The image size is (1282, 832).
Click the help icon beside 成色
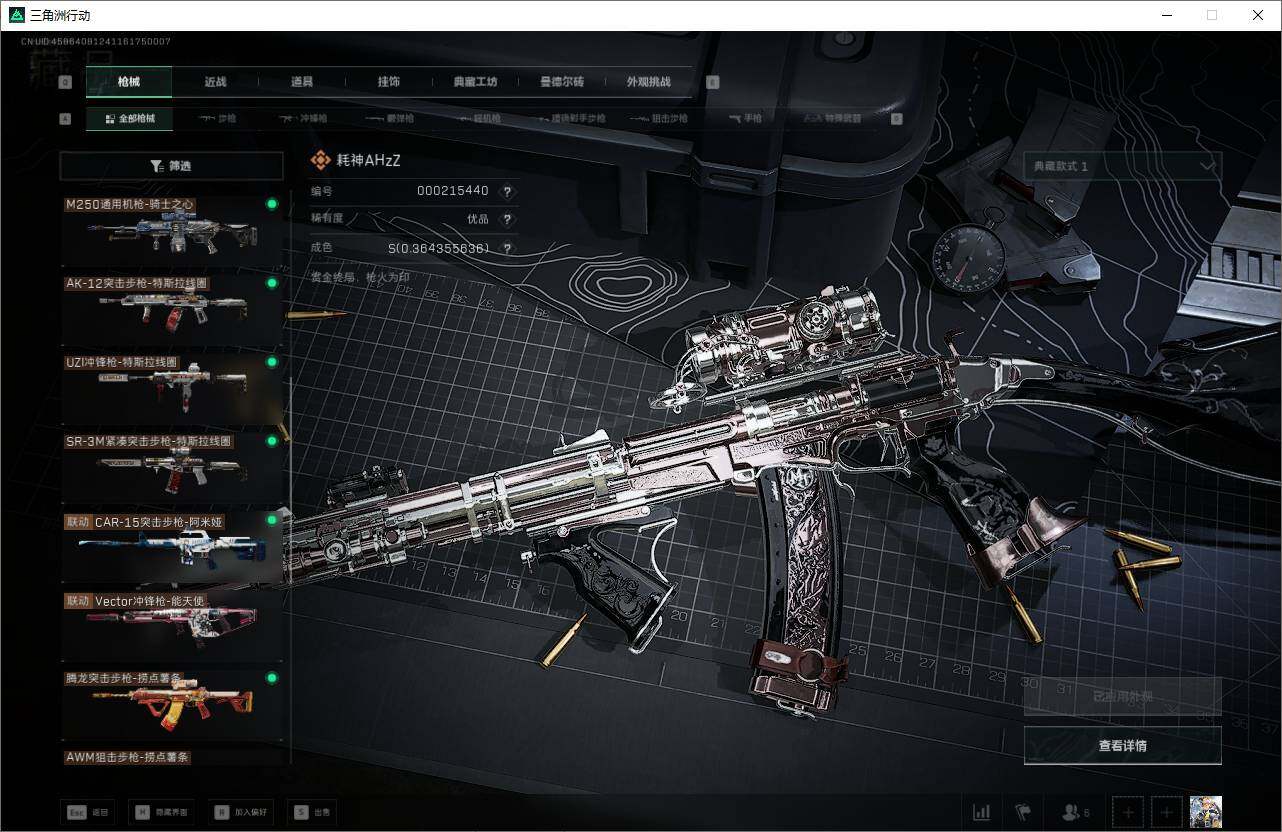tap(507, 248)
